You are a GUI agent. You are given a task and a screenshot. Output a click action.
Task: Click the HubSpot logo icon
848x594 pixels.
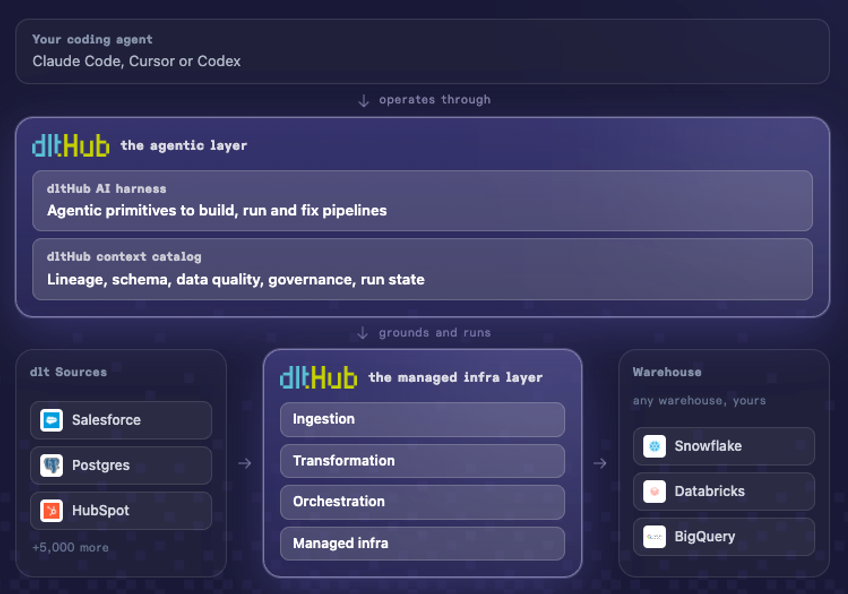coord(51,510)
